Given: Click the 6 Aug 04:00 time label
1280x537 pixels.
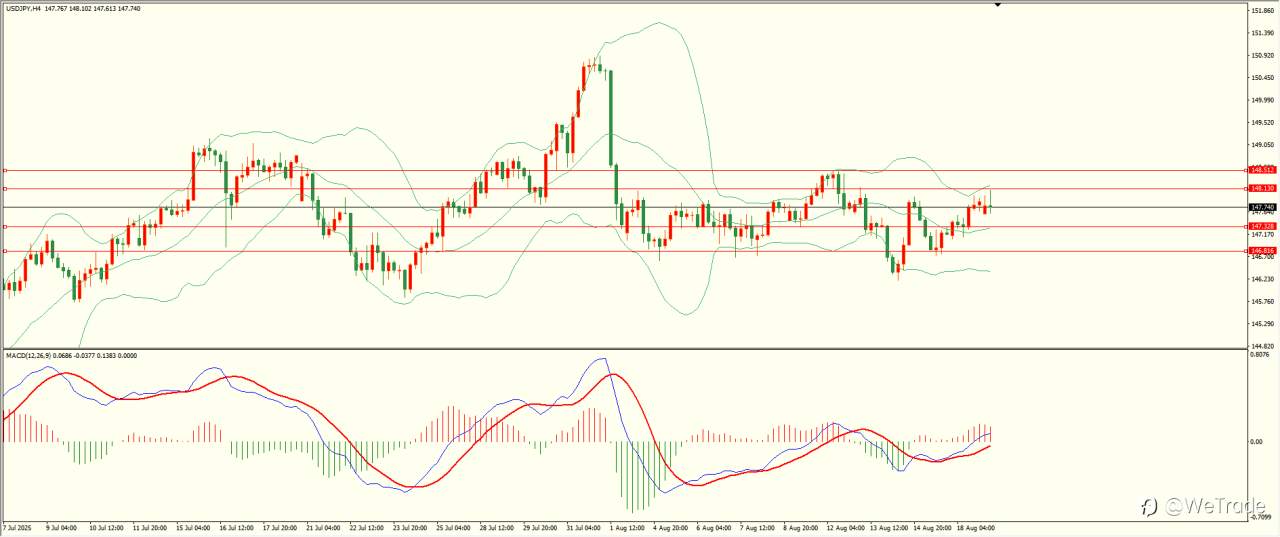Looking at the screenshot, I should (713, 527).
